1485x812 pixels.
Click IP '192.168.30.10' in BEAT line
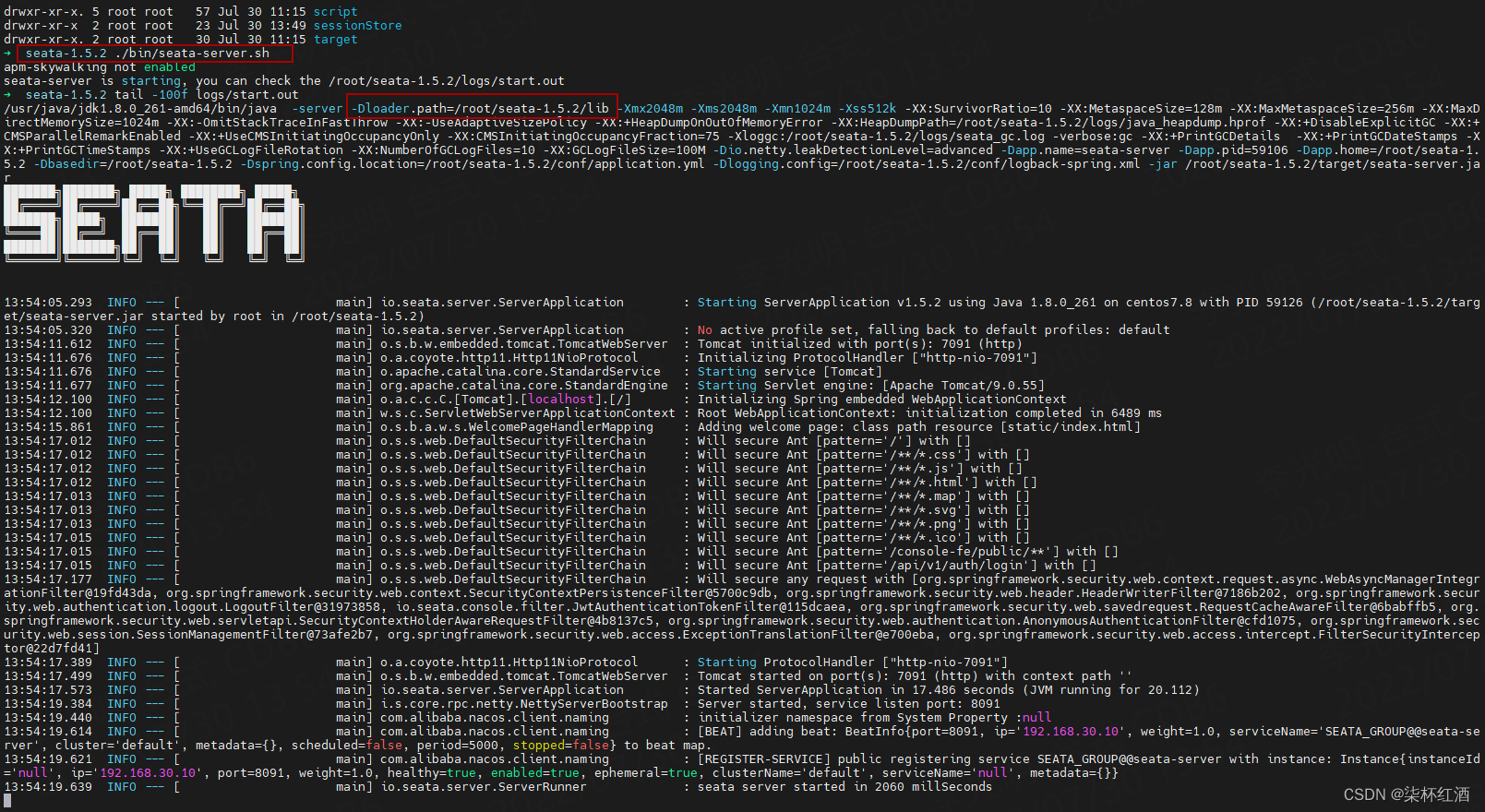tap(1071, 732)
